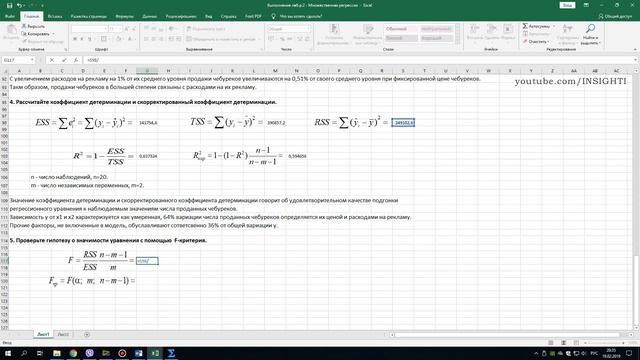Open Word from the taskbar

click(138, 353)
